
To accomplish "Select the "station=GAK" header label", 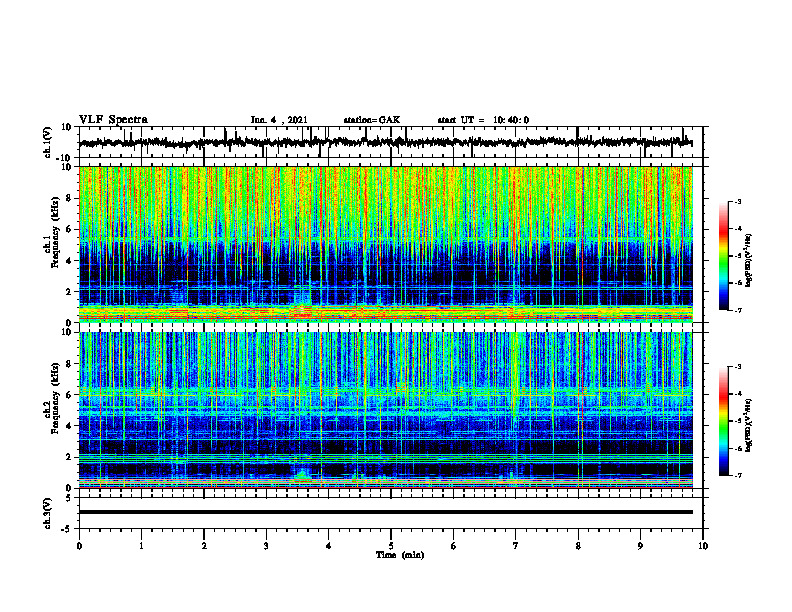I will 372,120.
